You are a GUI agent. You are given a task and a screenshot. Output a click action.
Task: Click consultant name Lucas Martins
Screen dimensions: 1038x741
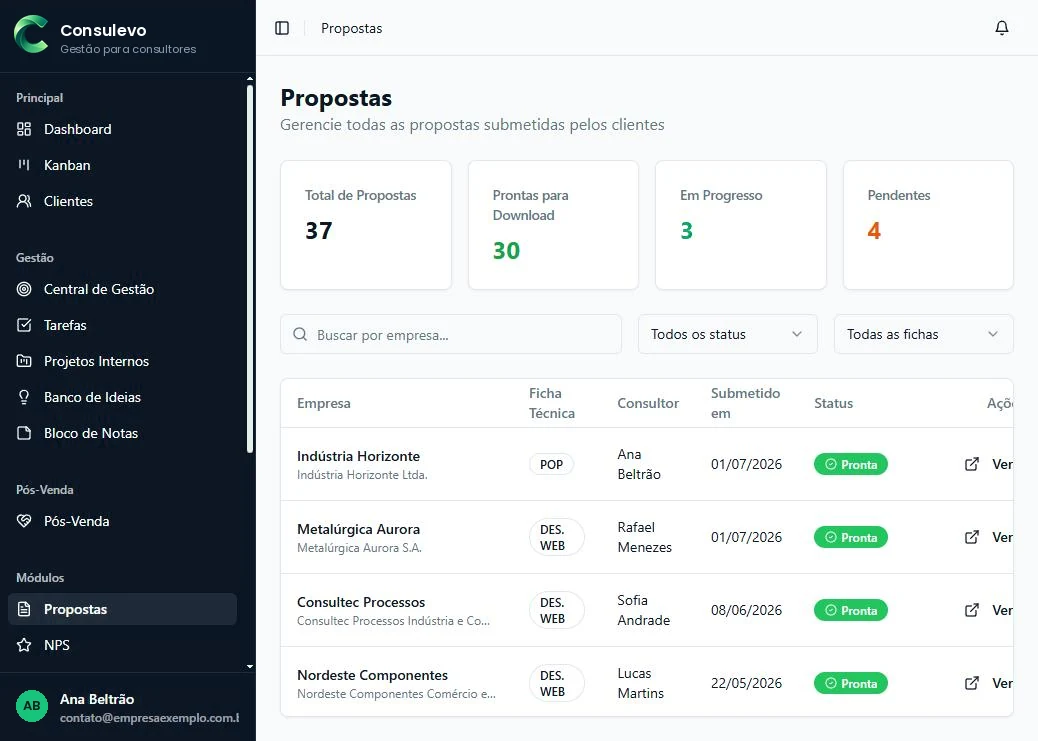(640, 683)
